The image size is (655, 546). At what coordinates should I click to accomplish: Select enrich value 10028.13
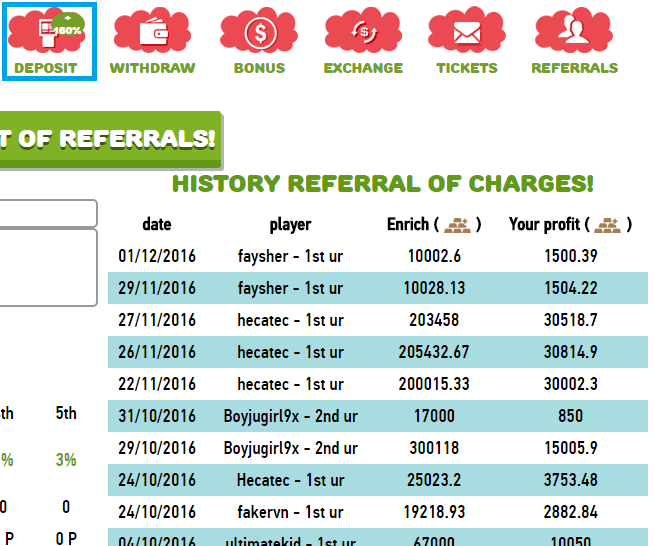pos(434,288)
